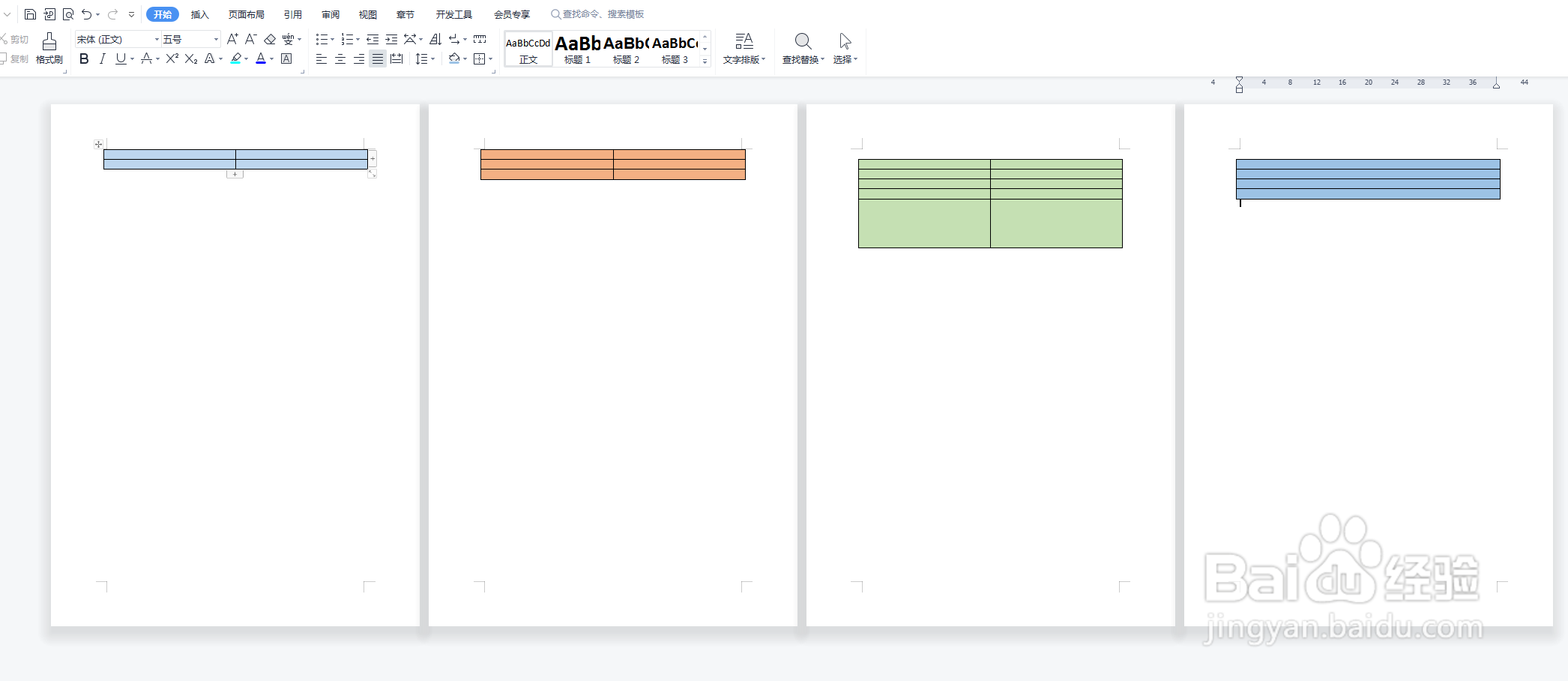Toggle italic formatting
The image size is (1568, 681).
[103, 58]
